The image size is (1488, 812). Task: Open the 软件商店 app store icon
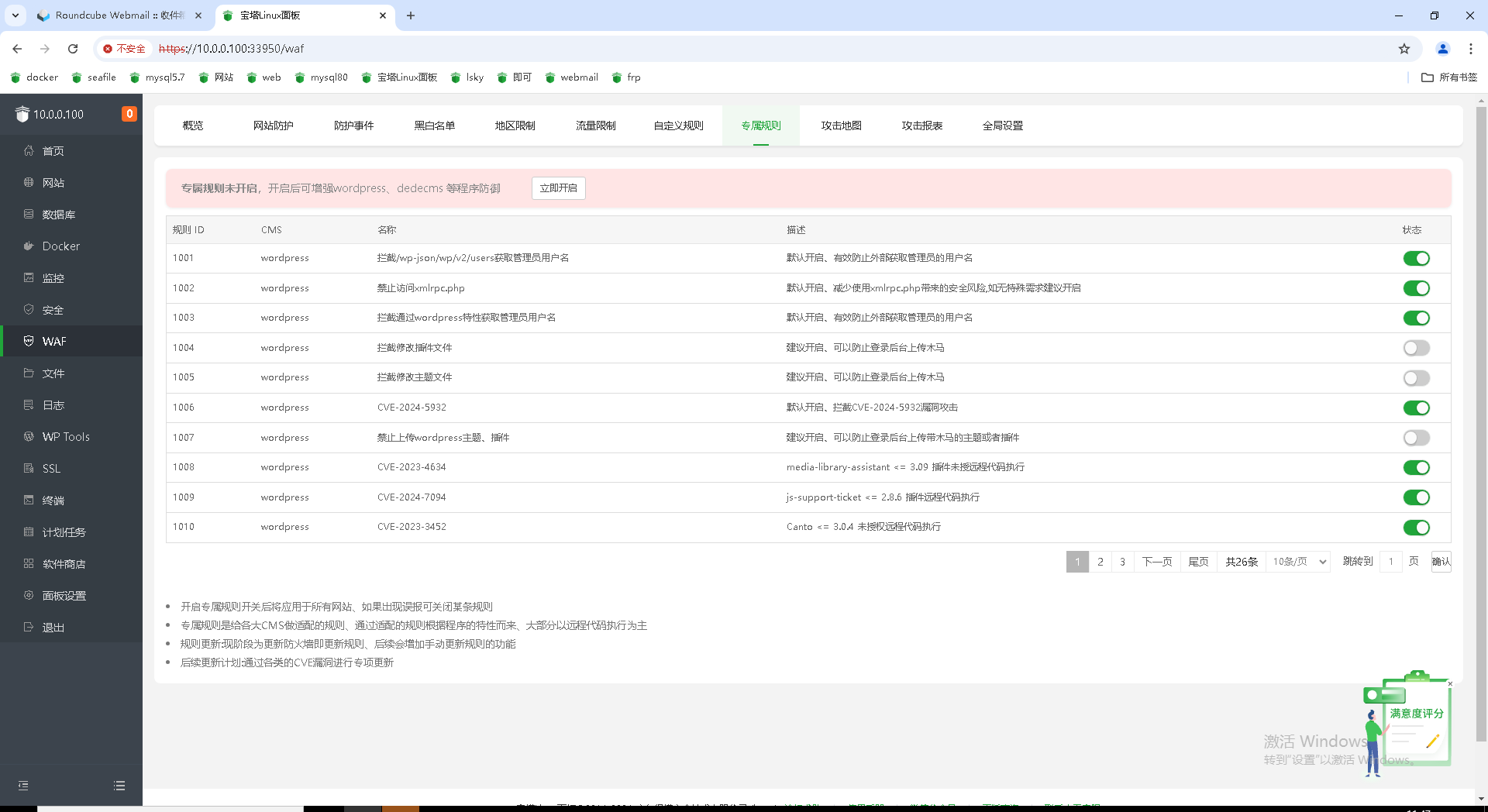coord(29,564)
